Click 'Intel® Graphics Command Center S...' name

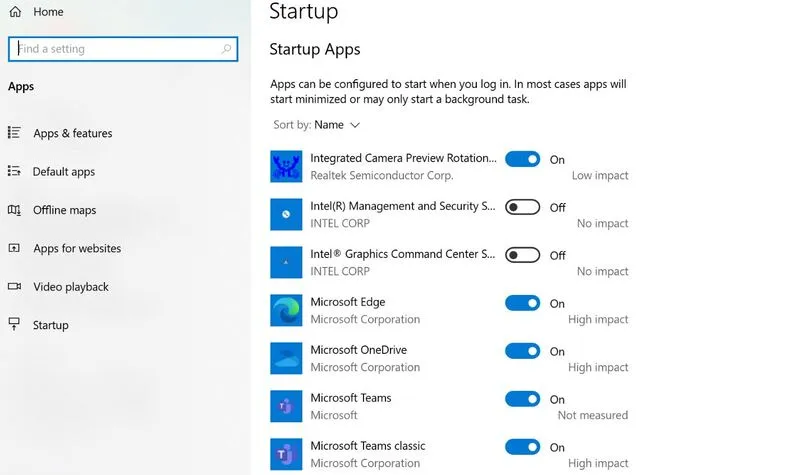[403, 254]
